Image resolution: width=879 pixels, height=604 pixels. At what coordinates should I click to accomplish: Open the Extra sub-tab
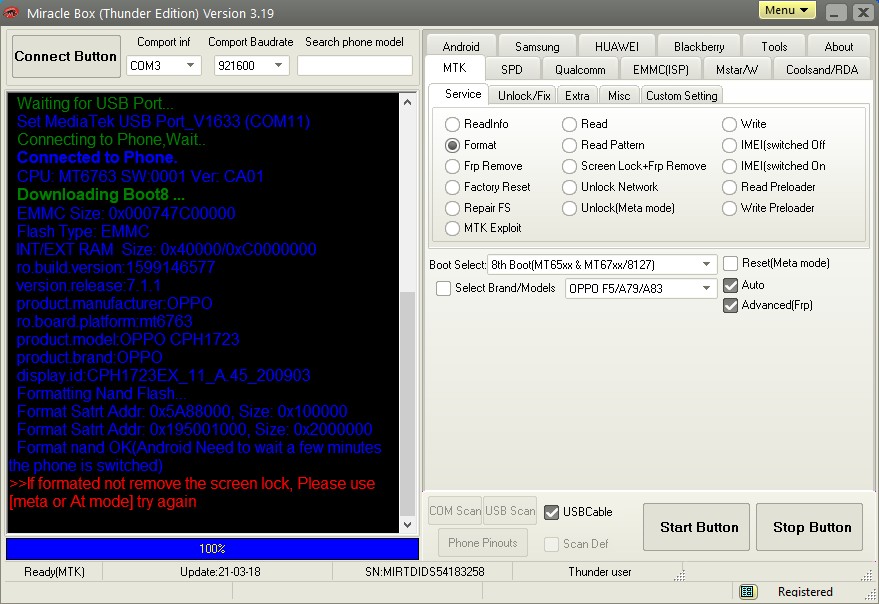coord(577,95)
